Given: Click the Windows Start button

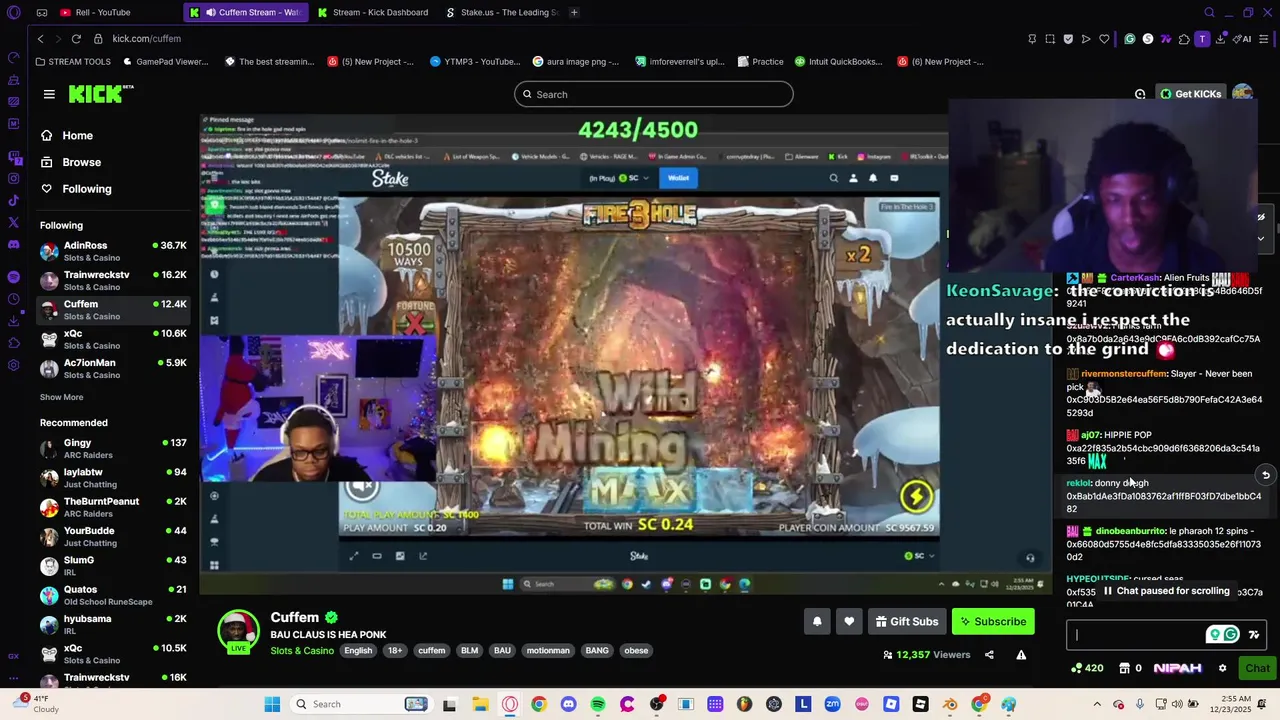Looking at the screenshot, I should (x=272, y=704).
